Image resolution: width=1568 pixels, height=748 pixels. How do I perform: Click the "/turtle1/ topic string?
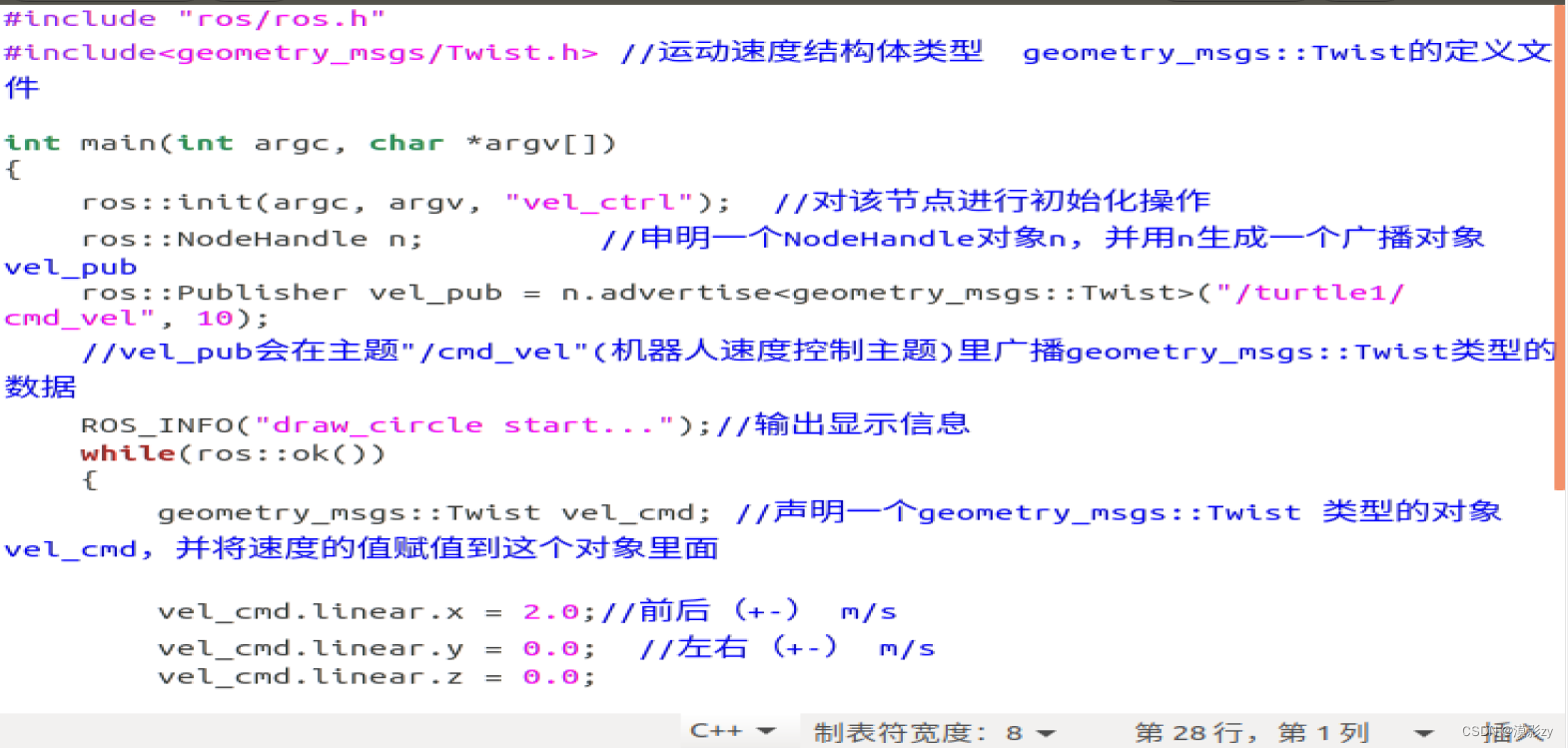click(1310, 293)
